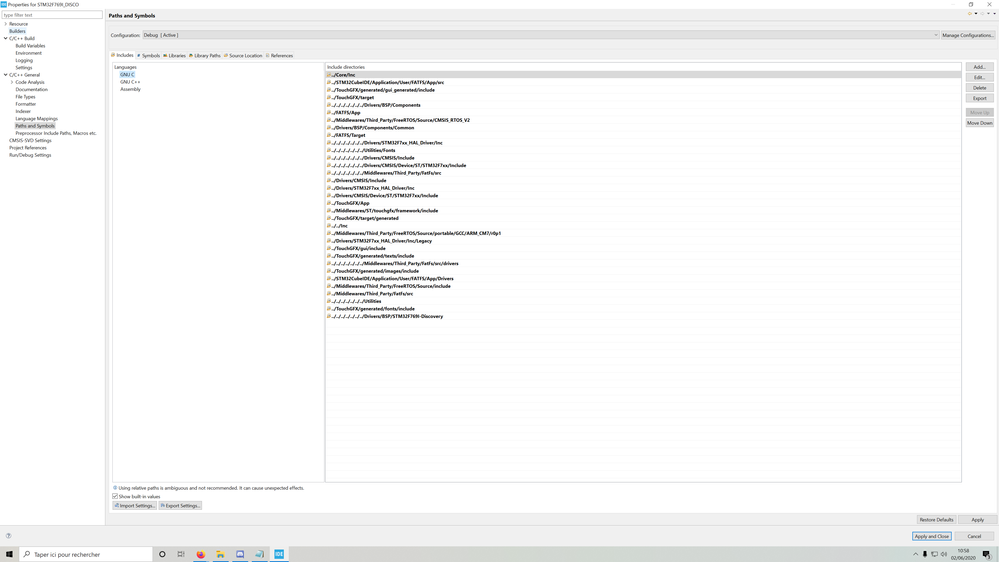Click Export Settings button

point(180,506)
